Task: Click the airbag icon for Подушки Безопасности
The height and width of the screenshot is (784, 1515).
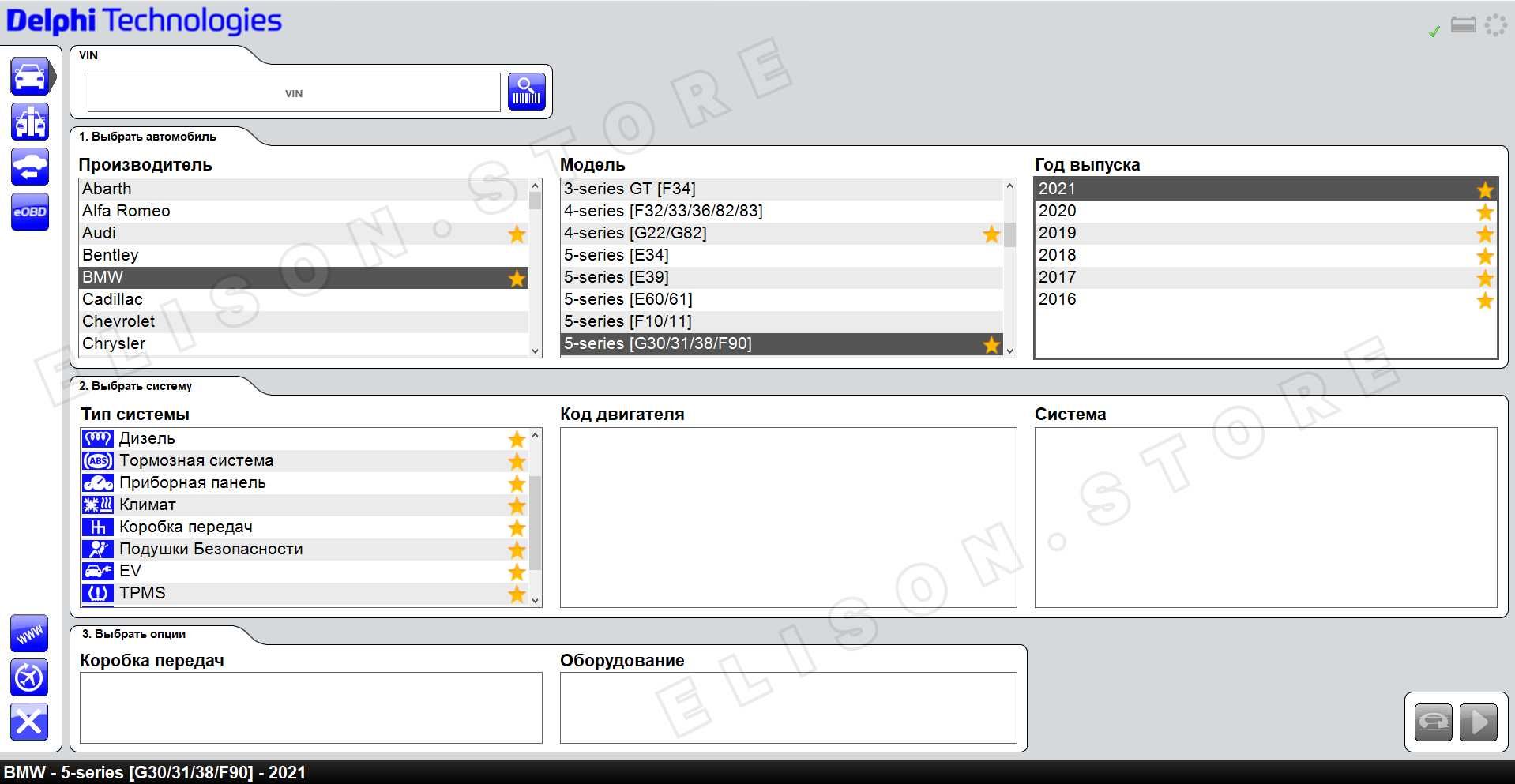Action: click(x=98, y=549)
